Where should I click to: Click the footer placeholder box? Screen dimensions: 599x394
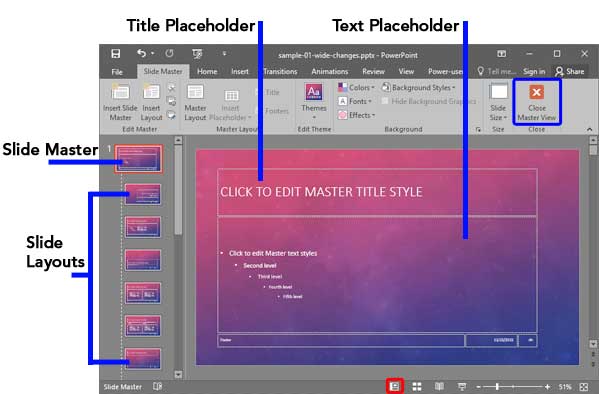click(341, 340)
